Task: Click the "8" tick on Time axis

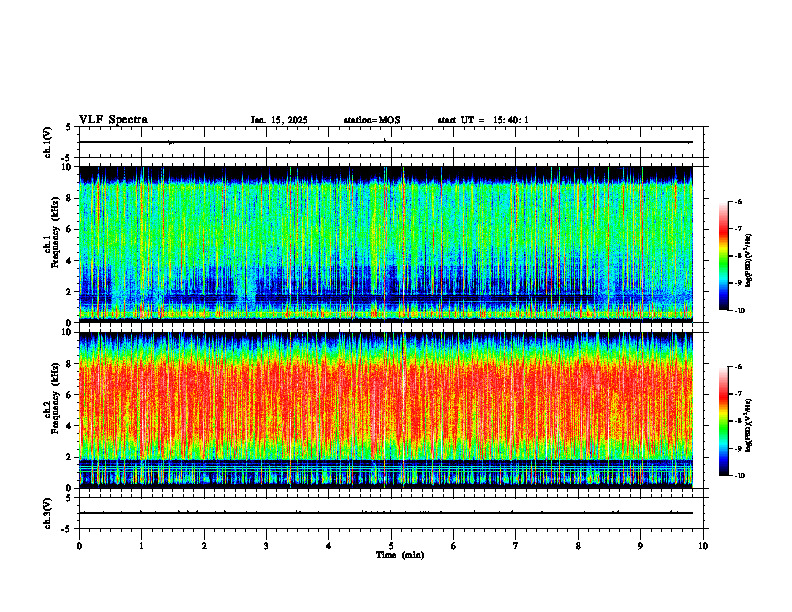Action: tap(578, 546)
